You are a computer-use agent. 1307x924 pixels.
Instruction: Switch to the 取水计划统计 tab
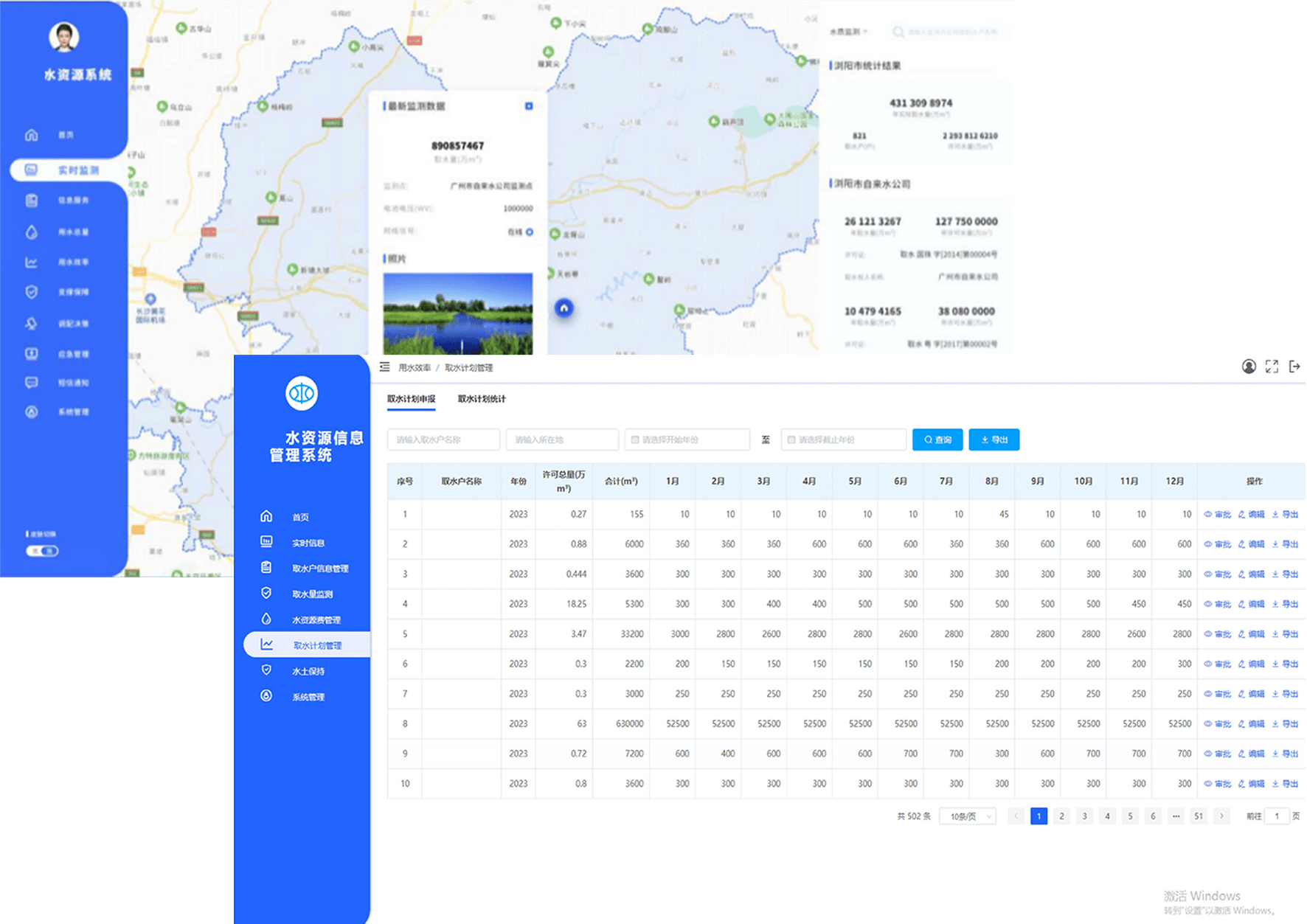(482, 399)
